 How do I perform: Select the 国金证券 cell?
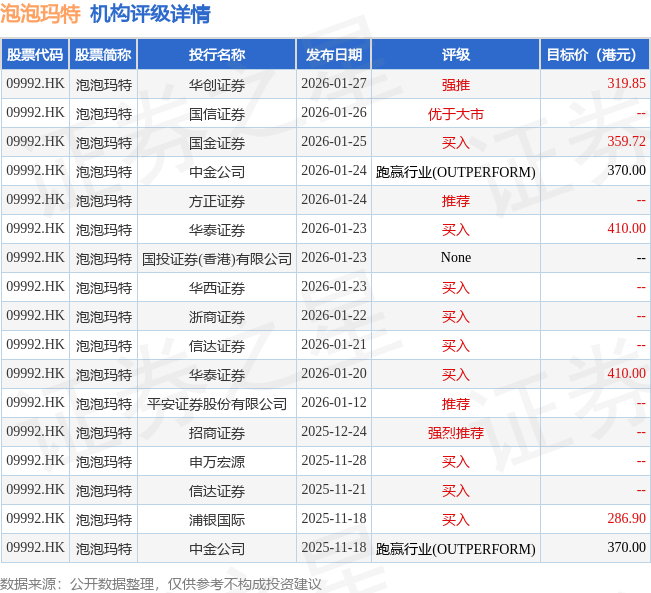217,143
